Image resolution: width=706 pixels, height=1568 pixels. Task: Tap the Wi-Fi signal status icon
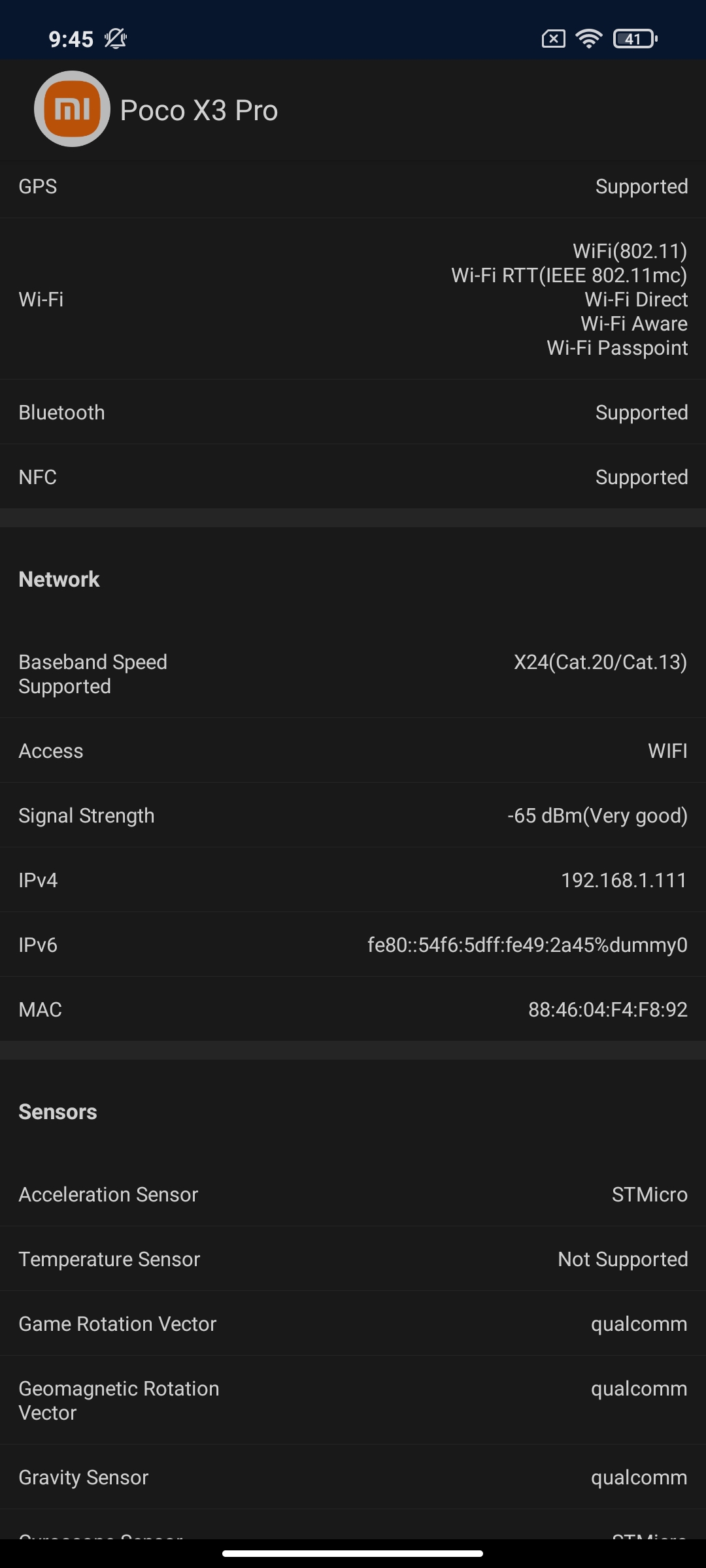click(588, 39)
